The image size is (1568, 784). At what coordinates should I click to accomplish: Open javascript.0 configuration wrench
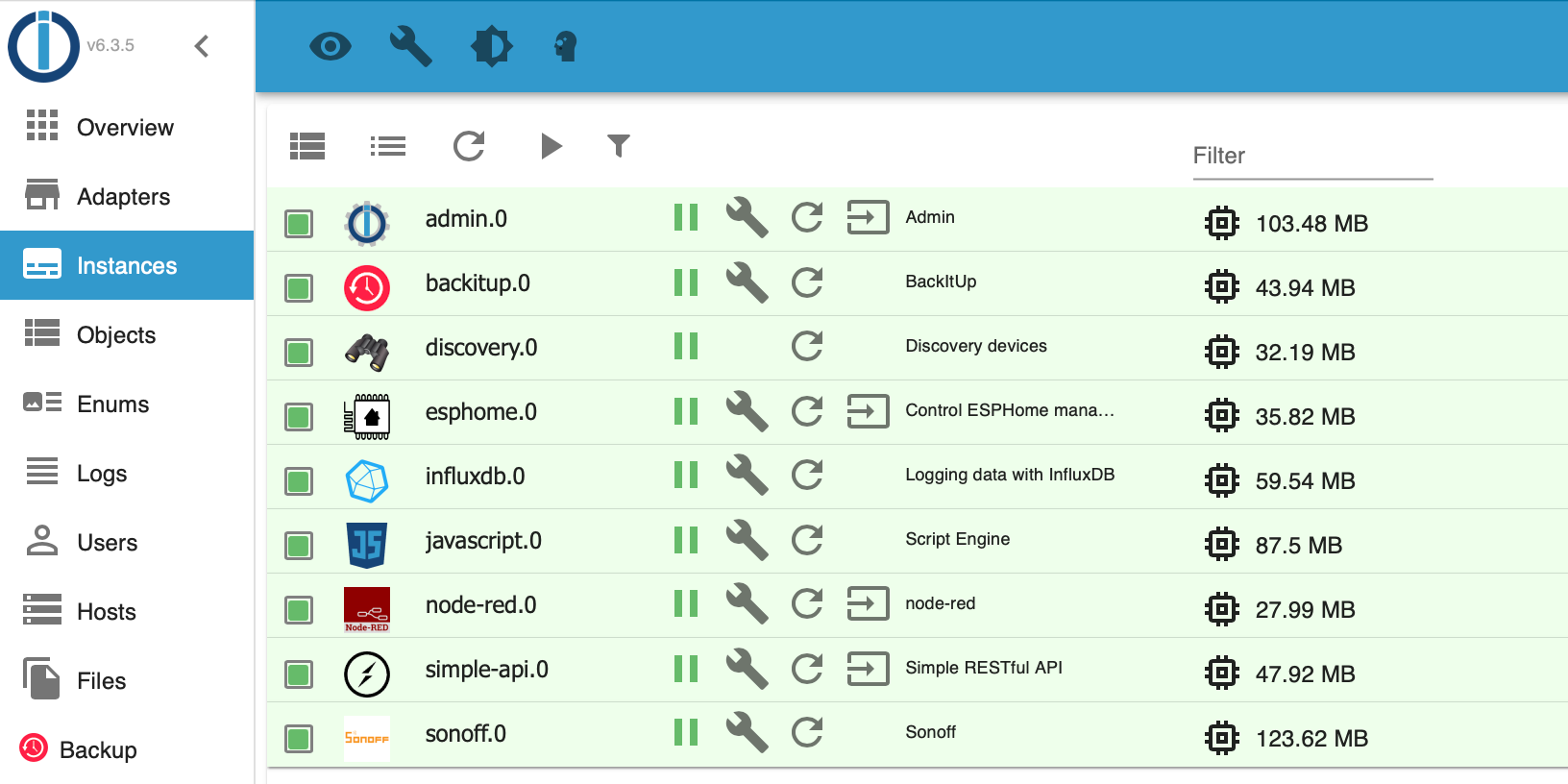point(747,539)
